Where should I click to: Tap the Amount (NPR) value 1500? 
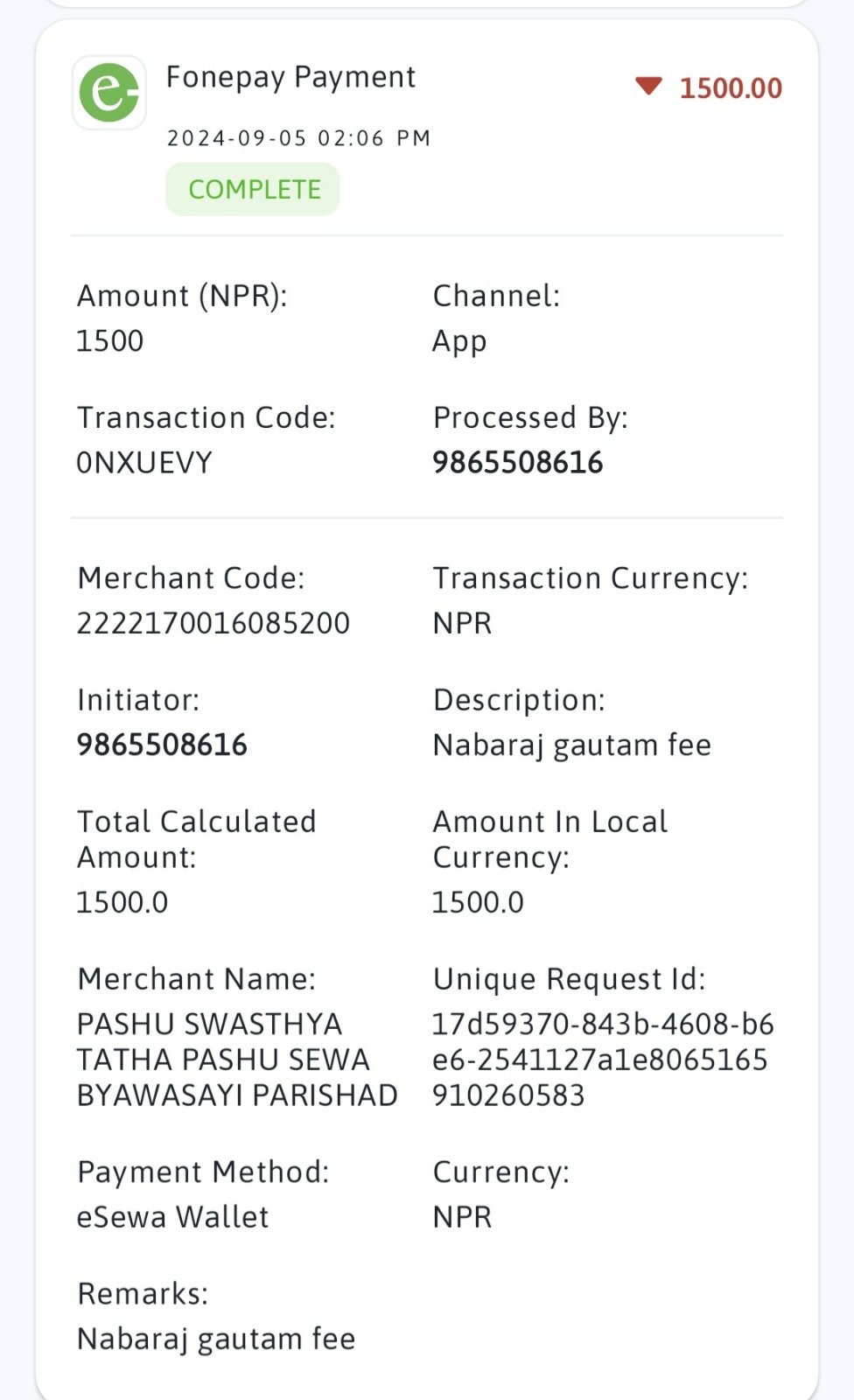110,340
